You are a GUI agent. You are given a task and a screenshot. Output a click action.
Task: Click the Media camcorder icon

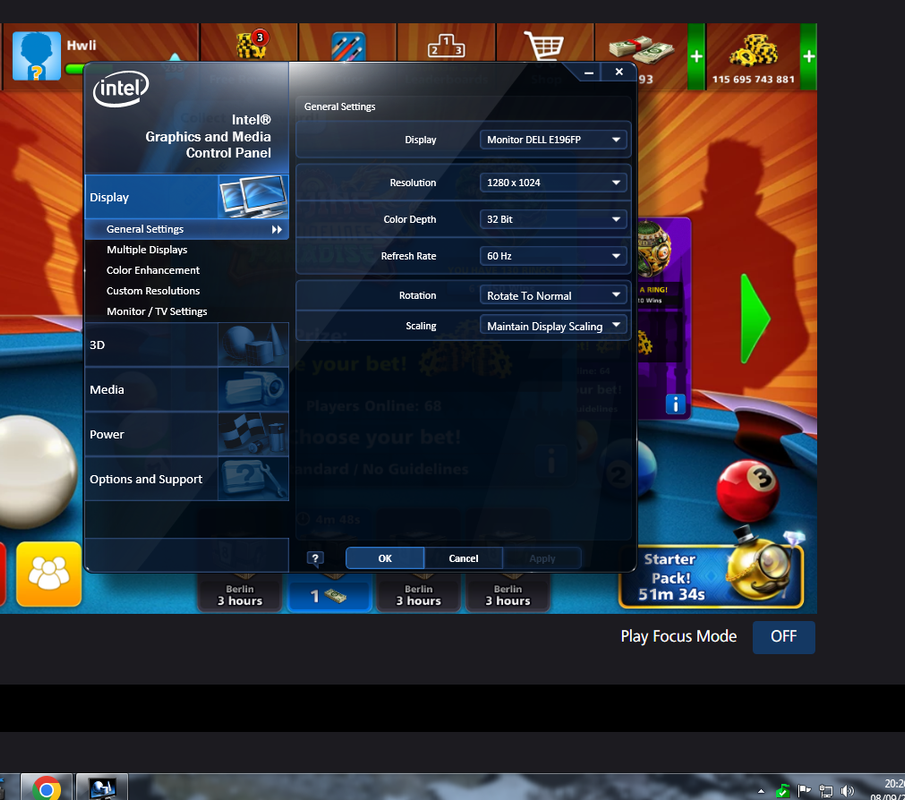point(253,390)
